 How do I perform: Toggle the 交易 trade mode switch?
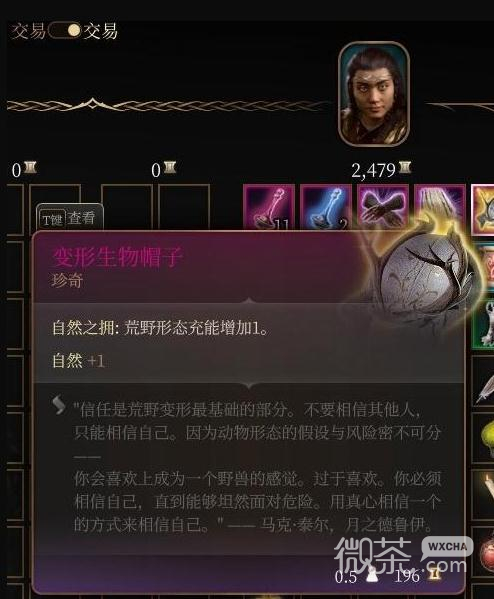click(x=65, y=31)
